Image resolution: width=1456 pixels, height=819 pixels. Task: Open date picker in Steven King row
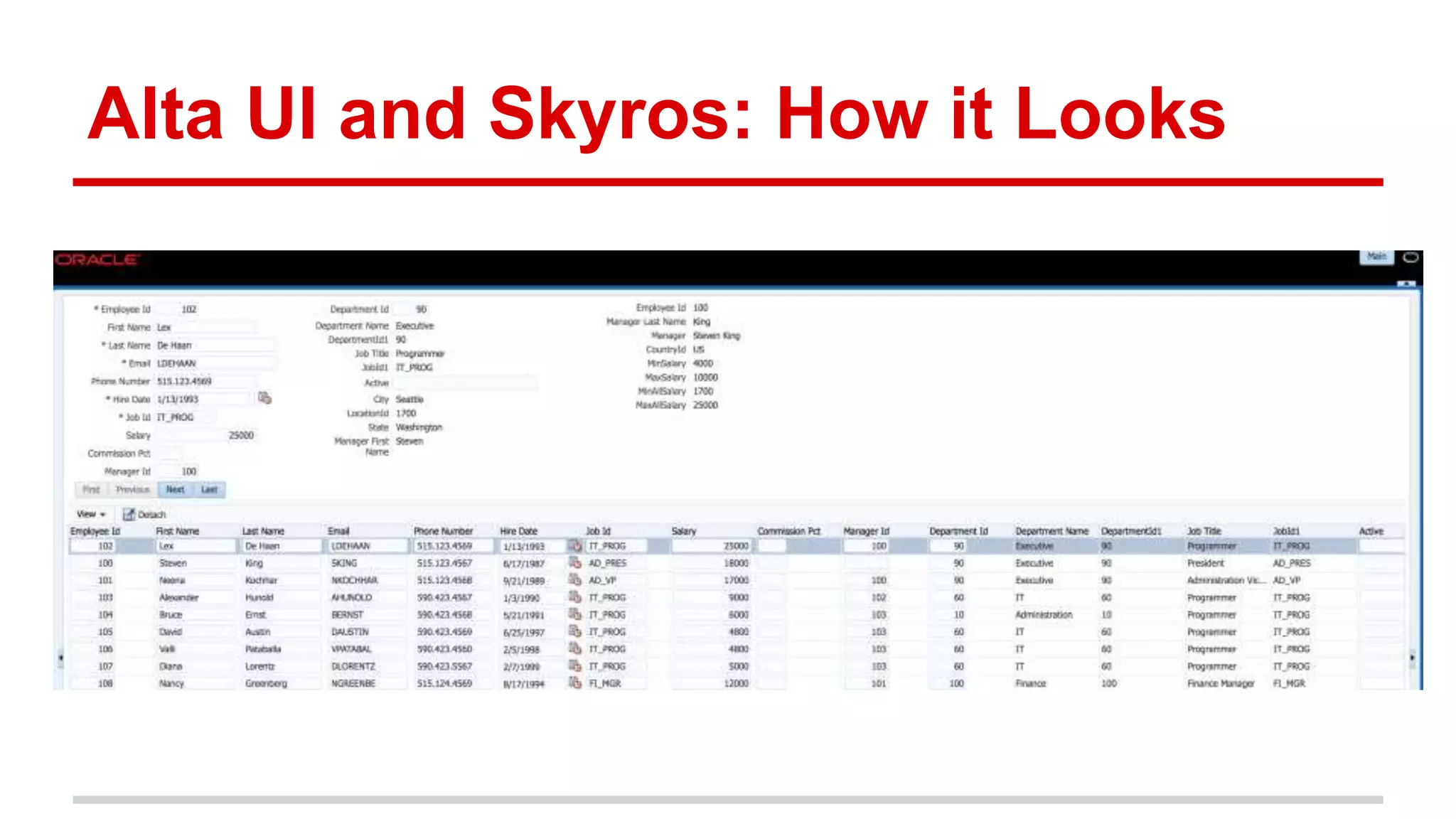[575, 562]
